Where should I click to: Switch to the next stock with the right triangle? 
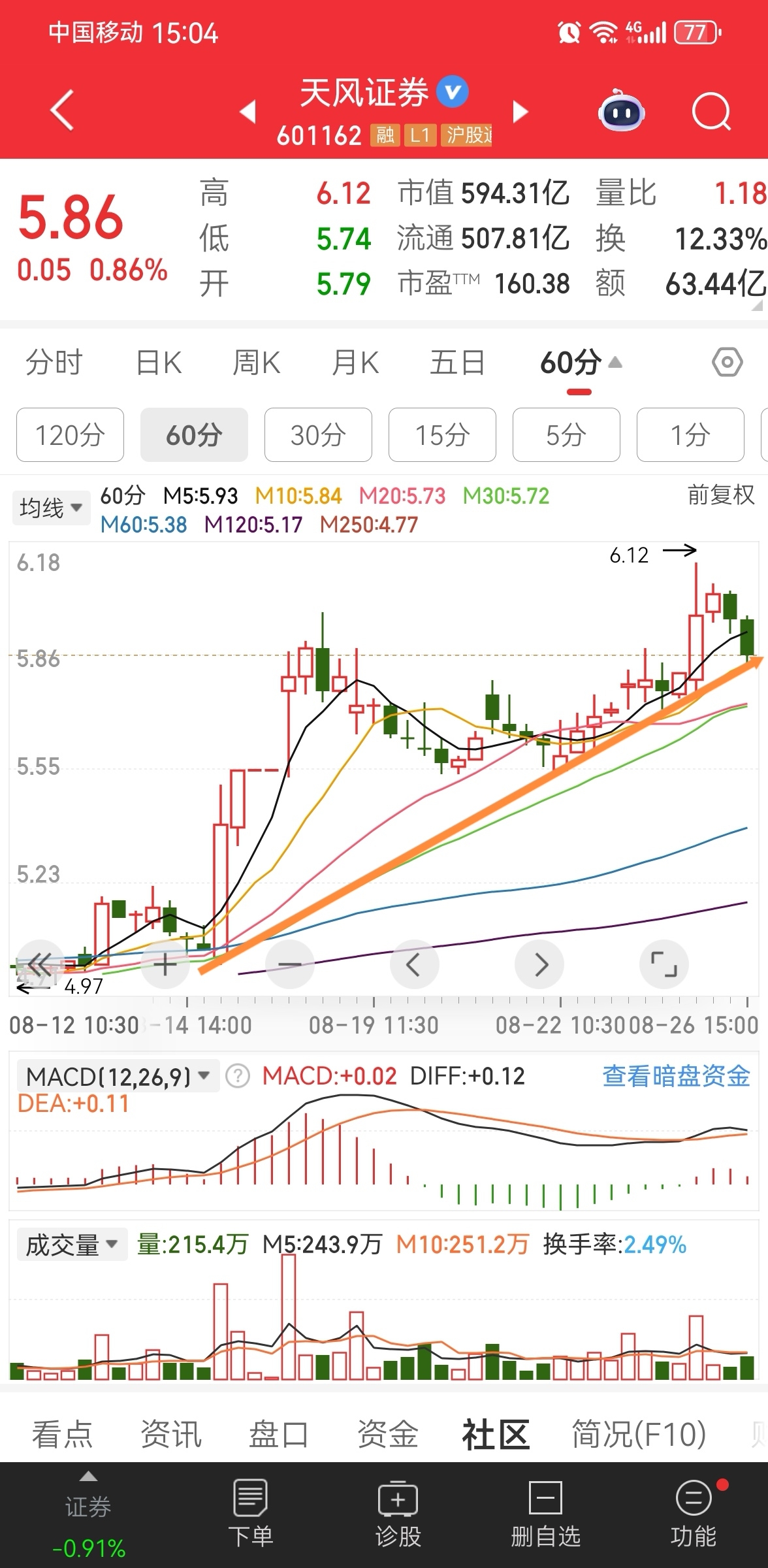520,112
